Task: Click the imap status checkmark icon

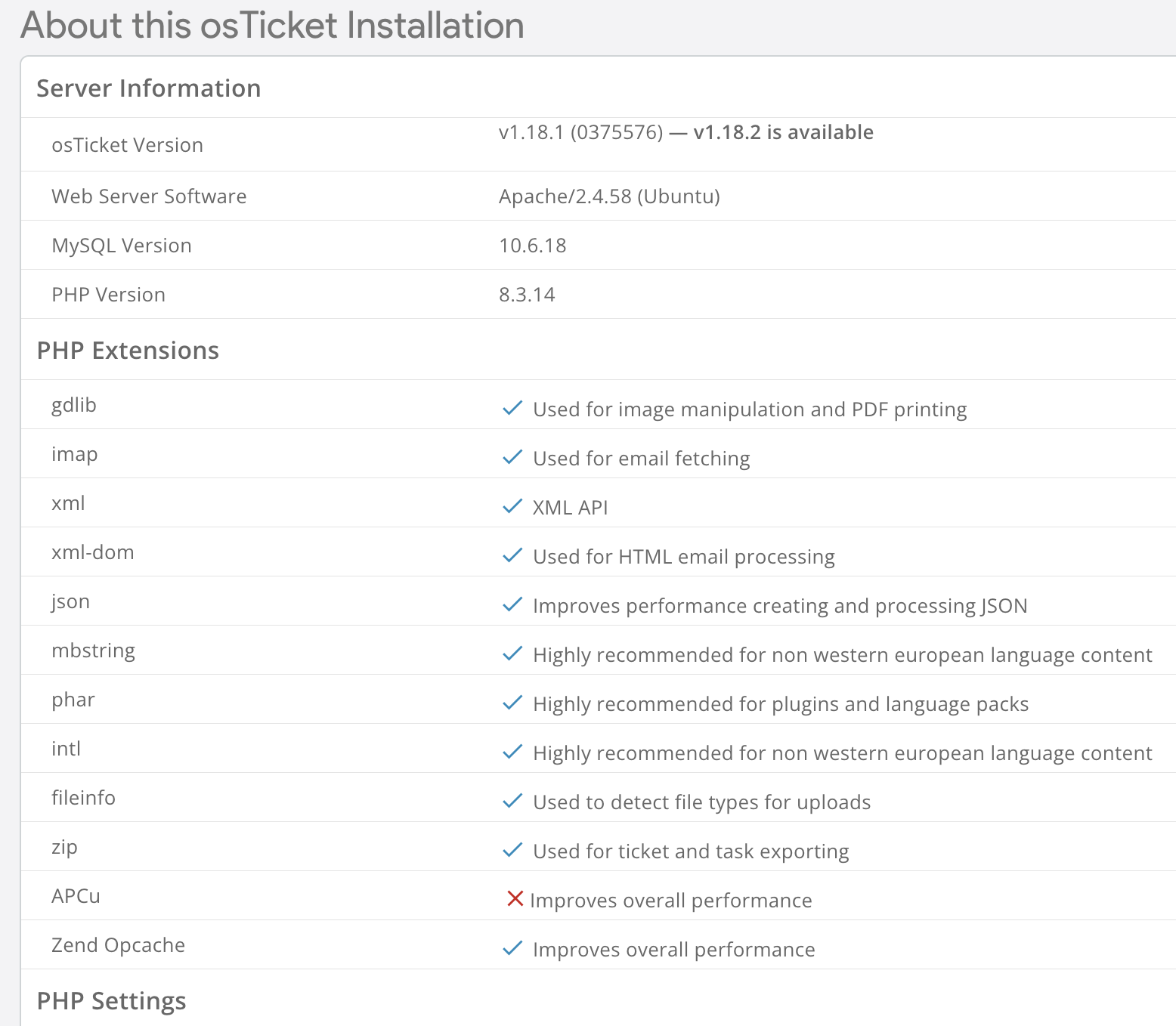Action: 512,458
